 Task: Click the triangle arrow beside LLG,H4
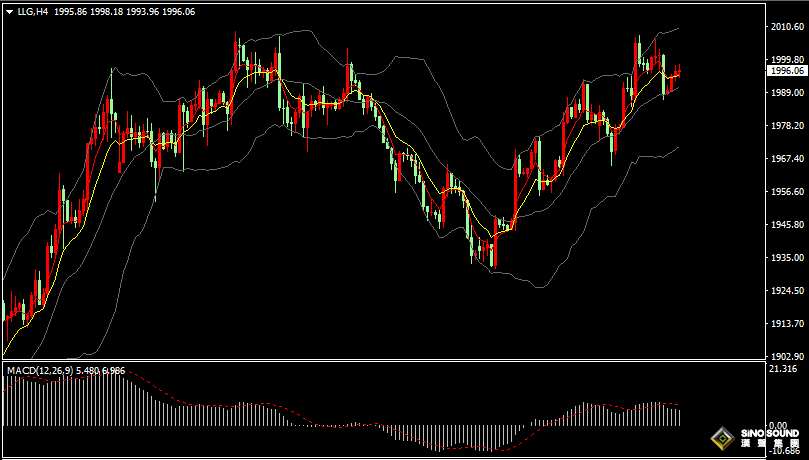pos(8,11)
